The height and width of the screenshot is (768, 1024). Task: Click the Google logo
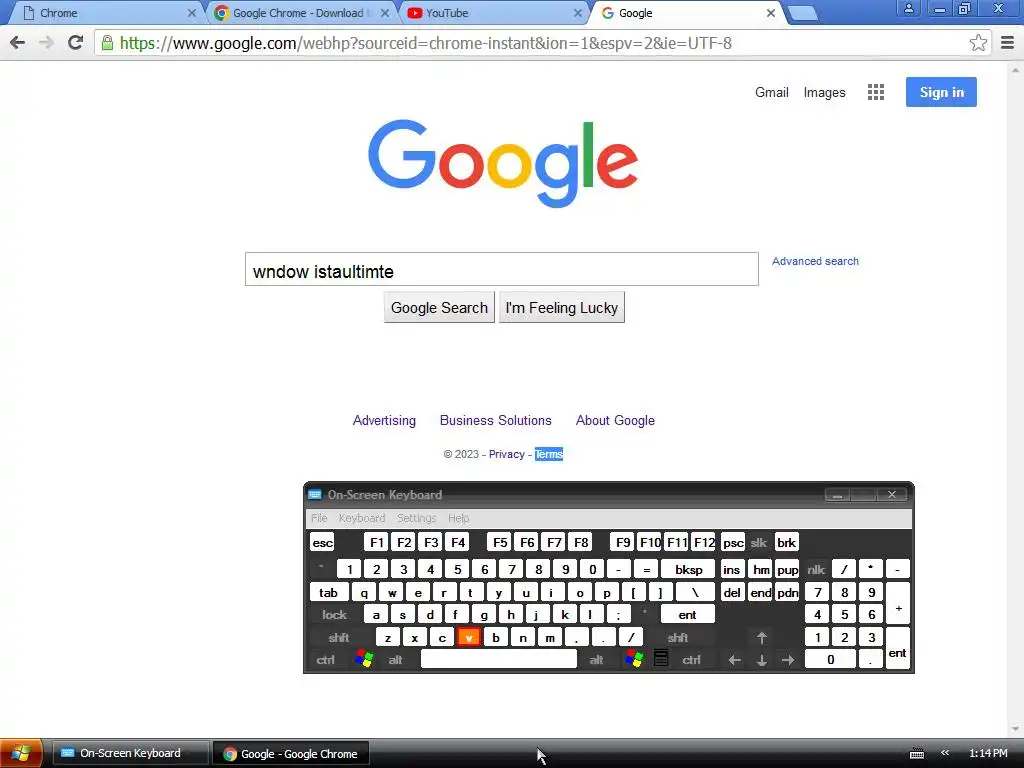click(x=503, y=163)
